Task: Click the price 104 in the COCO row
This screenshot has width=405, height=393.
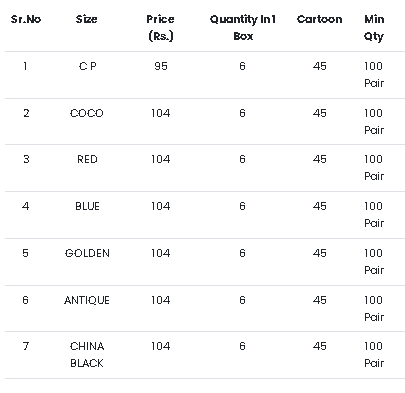Action: (x=160, y=113)
